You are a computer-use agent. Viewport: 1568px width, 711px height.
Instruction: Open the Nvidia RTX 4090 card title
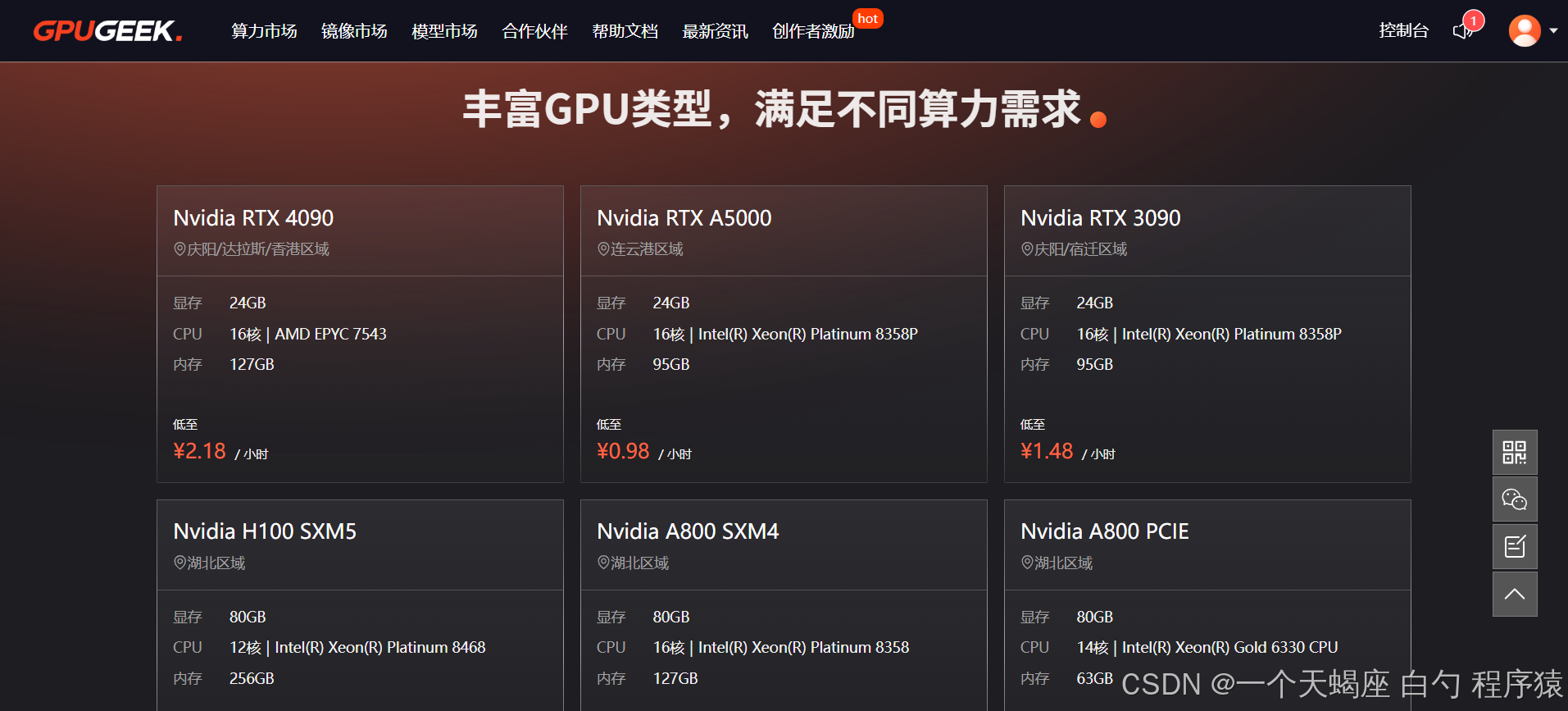tap(253, 218)
